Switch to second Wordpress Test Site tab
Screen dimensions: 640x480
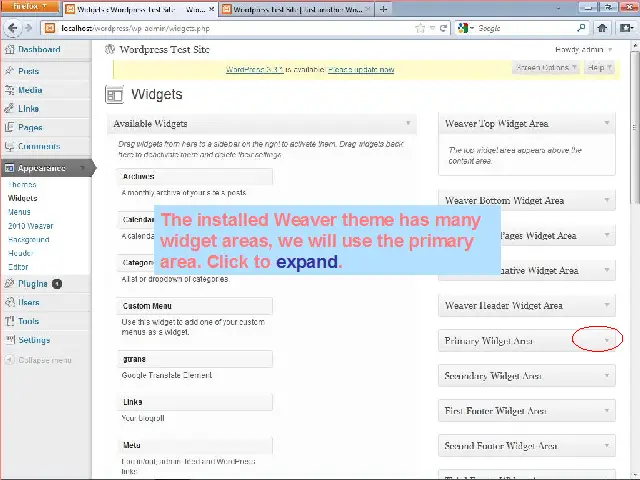coord(297,9)
